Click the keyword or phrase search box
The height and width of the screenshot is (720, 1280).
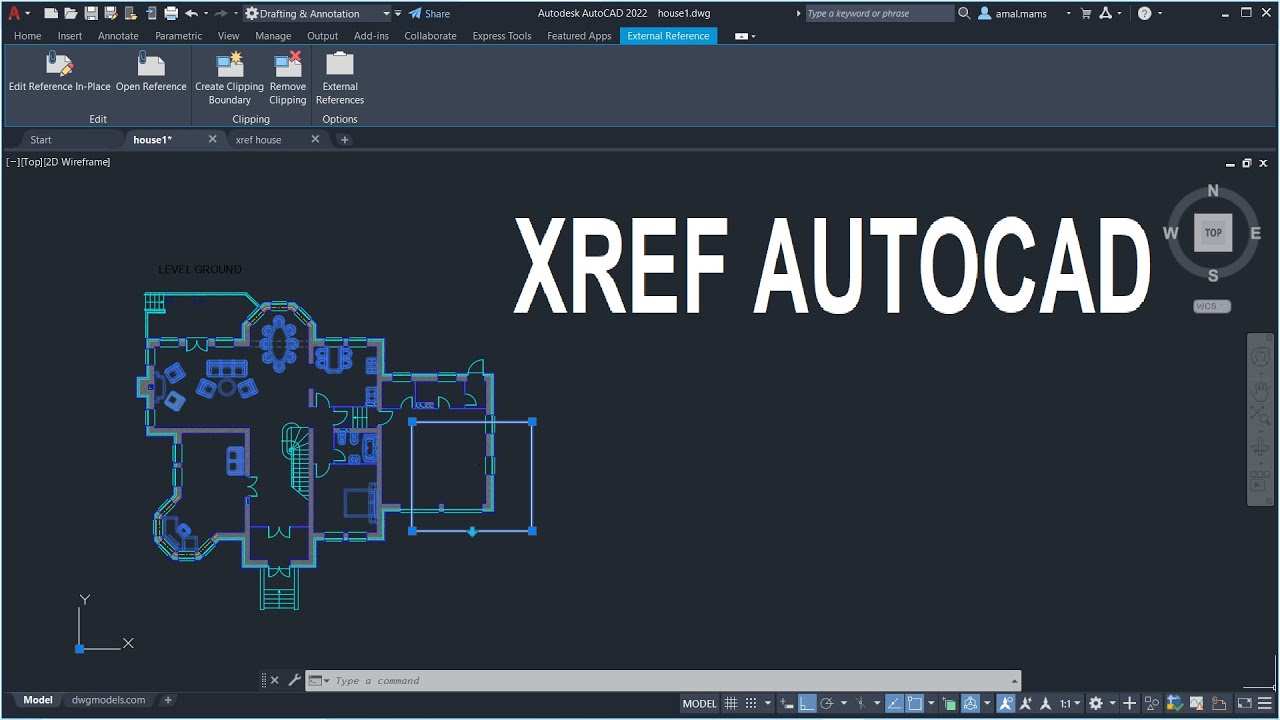[x=879, y=14]
